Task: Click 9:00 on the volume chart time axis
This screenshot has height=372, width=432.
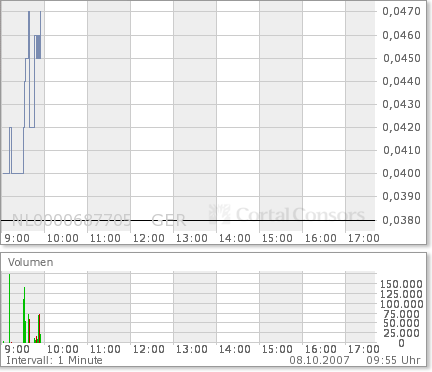Action: pyautogui.click(x=17, y=350)
